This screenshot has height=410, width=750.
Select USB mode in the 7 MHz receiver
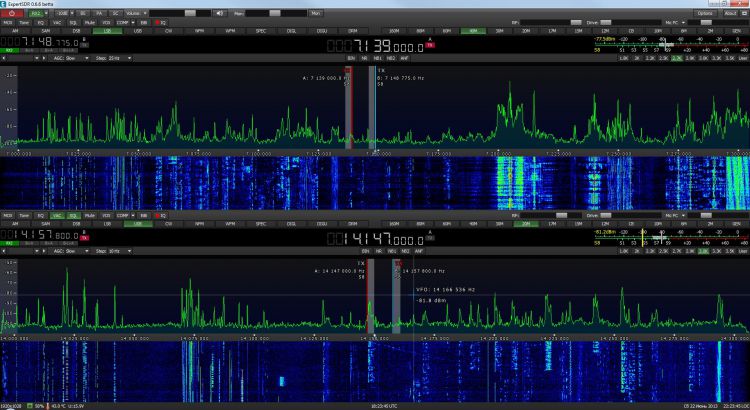(138, 31)
